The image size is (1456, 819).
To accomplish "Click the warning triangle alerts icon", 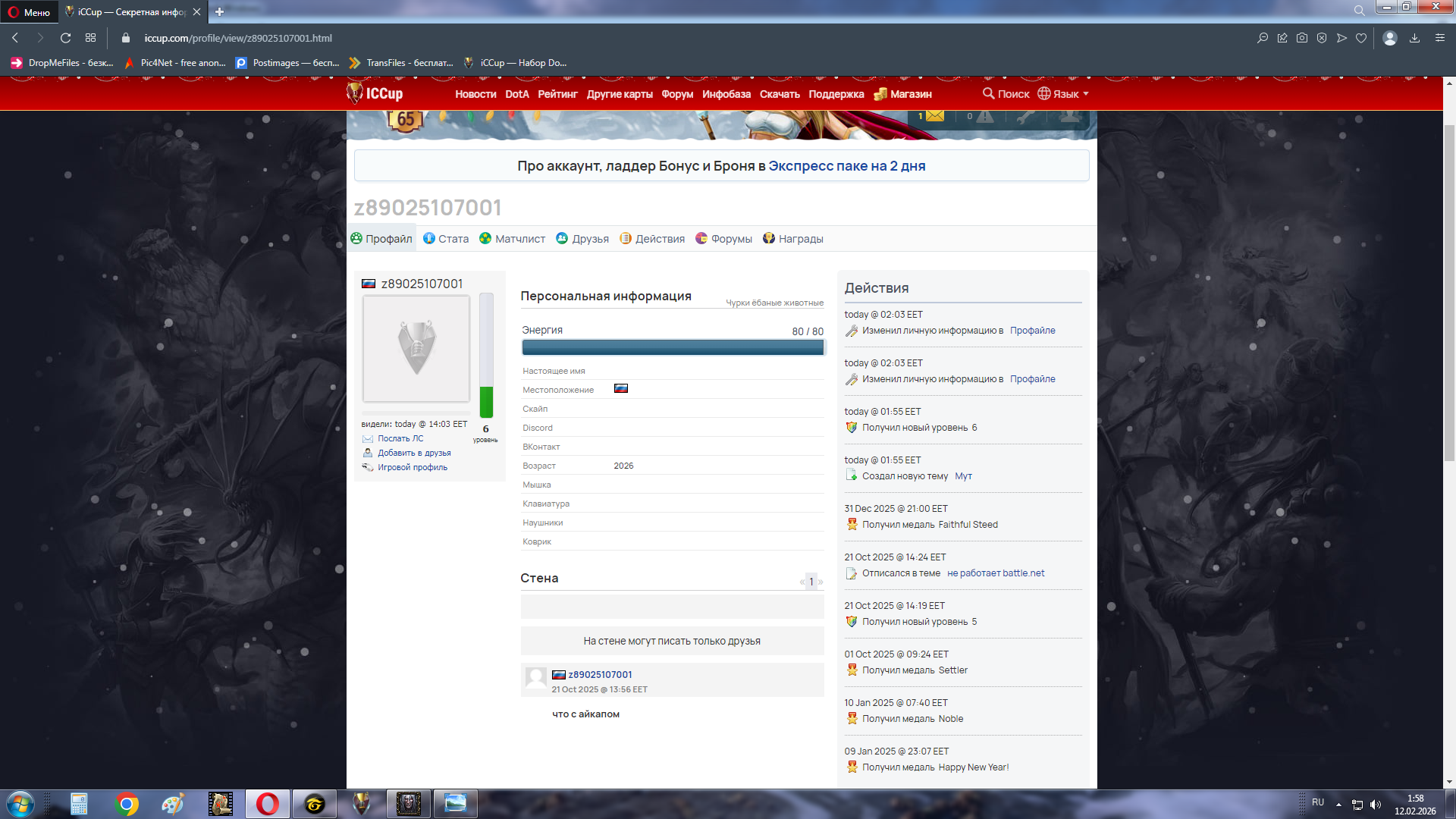I will (x=984, y=116).
